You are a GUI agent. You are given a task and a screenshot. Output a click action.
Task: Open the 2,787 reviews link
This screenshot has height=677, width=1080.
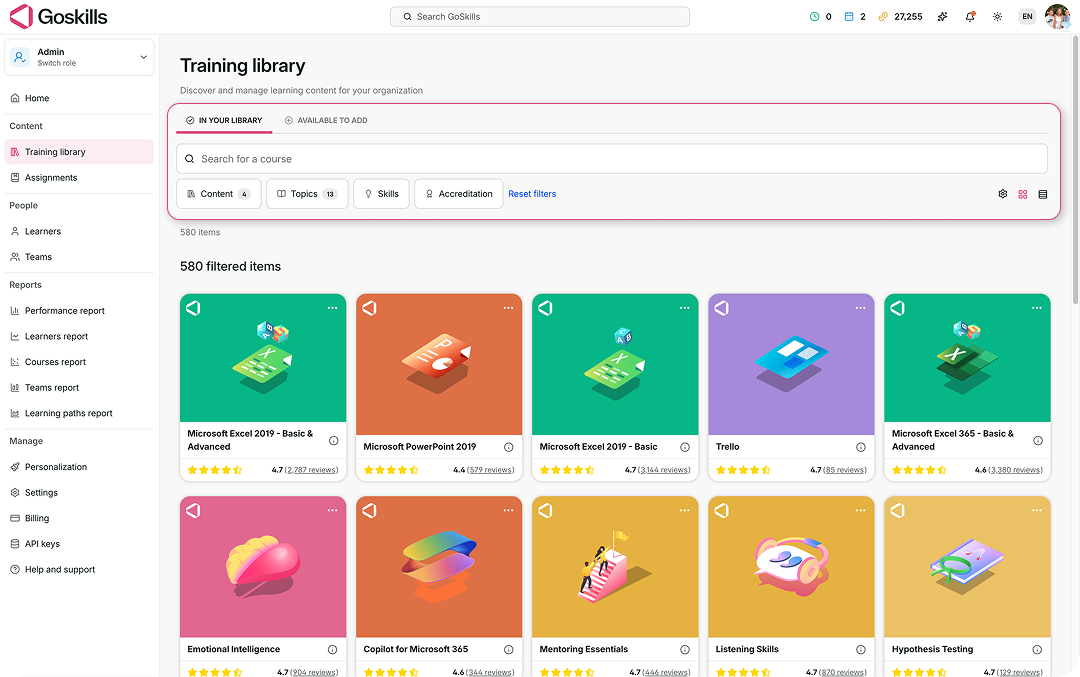[x=311, y=470]
